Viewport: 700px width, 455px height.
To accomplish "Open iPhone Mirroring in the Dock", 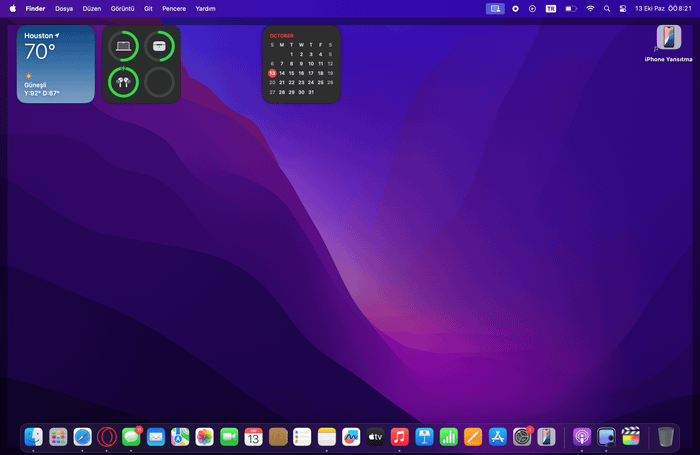I will pos(546,437).
